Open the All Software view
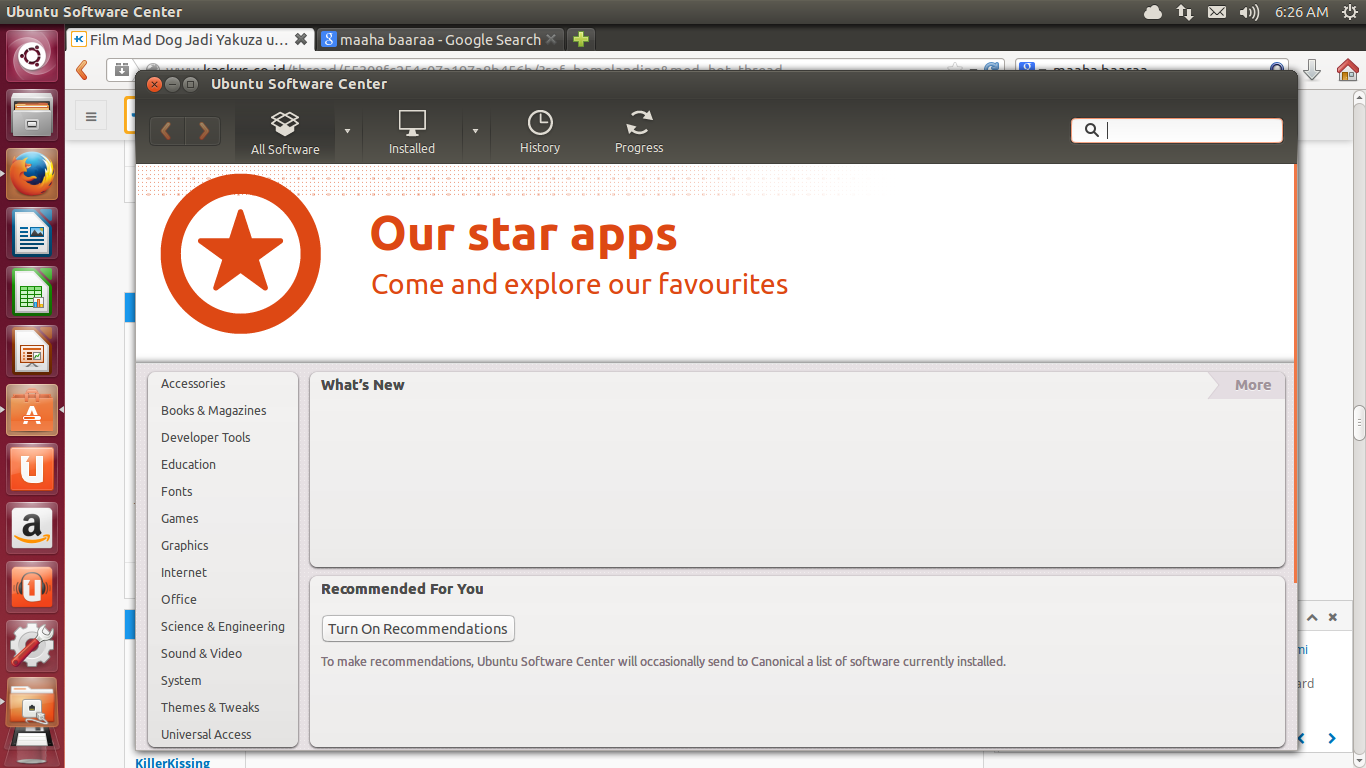Screen dimensions: 1366x768 pos(285,131)
